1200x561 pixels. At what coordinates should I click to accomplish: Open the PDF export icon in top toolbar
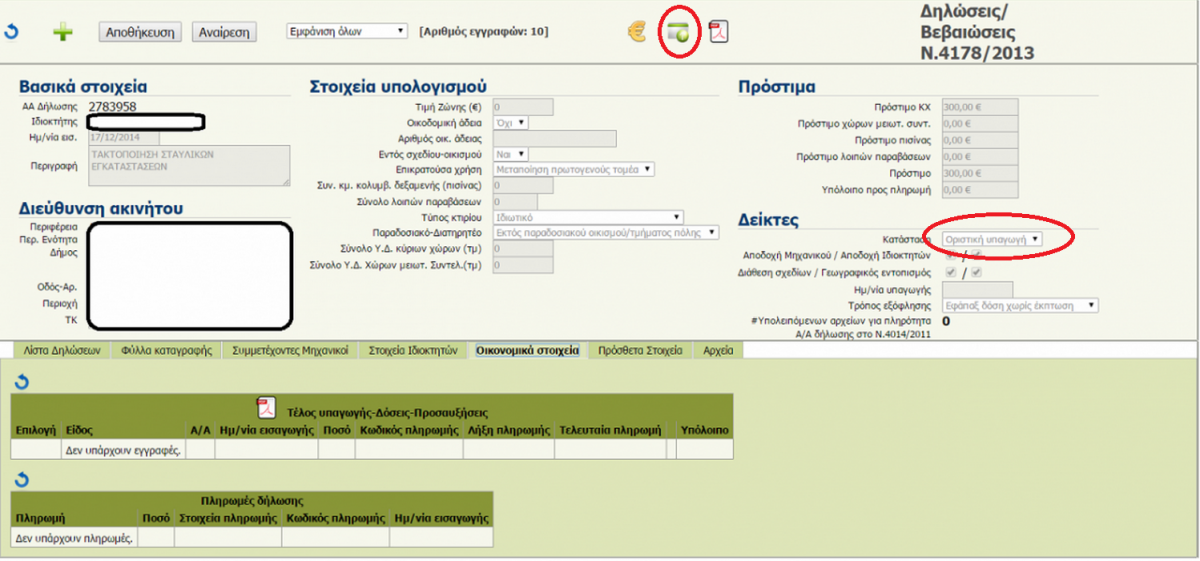(x=719, y=32)
